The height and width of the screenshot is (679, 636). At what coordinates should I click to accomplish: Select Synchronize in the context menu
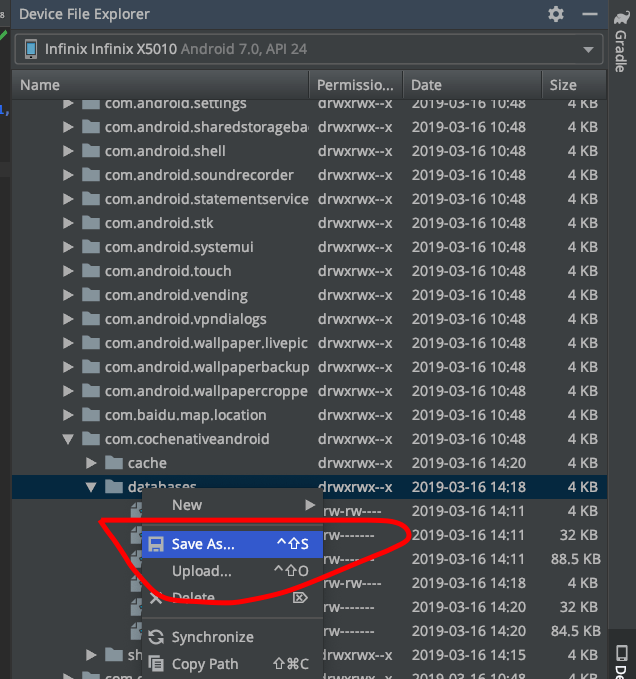(x=212, y=637)
